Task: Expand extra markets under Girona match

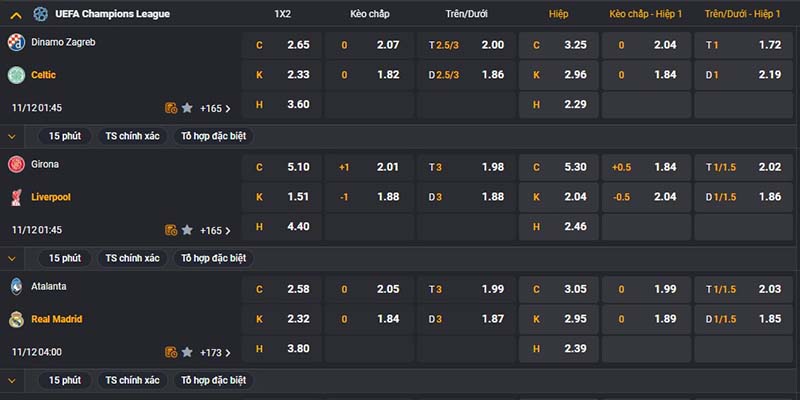Action: point(12,259)
